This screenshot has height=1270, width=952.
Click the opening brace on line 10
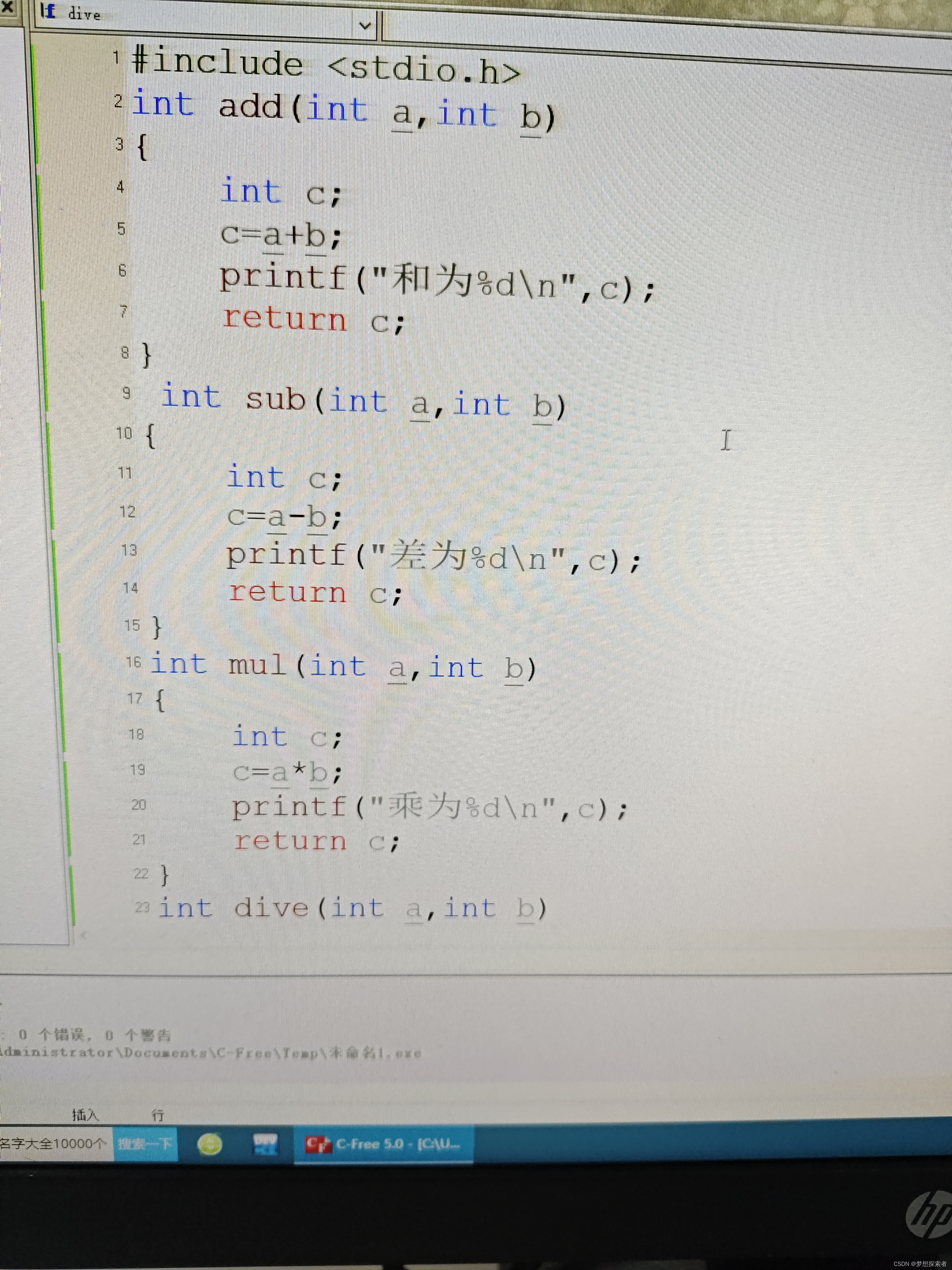150,436
